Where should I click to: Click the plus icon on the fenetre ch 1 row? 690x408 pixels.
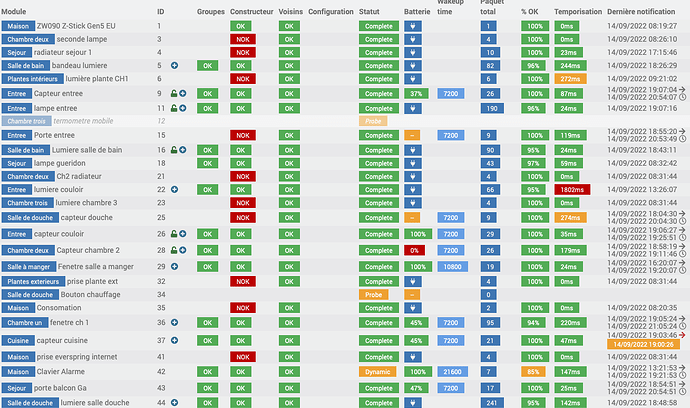[x=175, y=323]
